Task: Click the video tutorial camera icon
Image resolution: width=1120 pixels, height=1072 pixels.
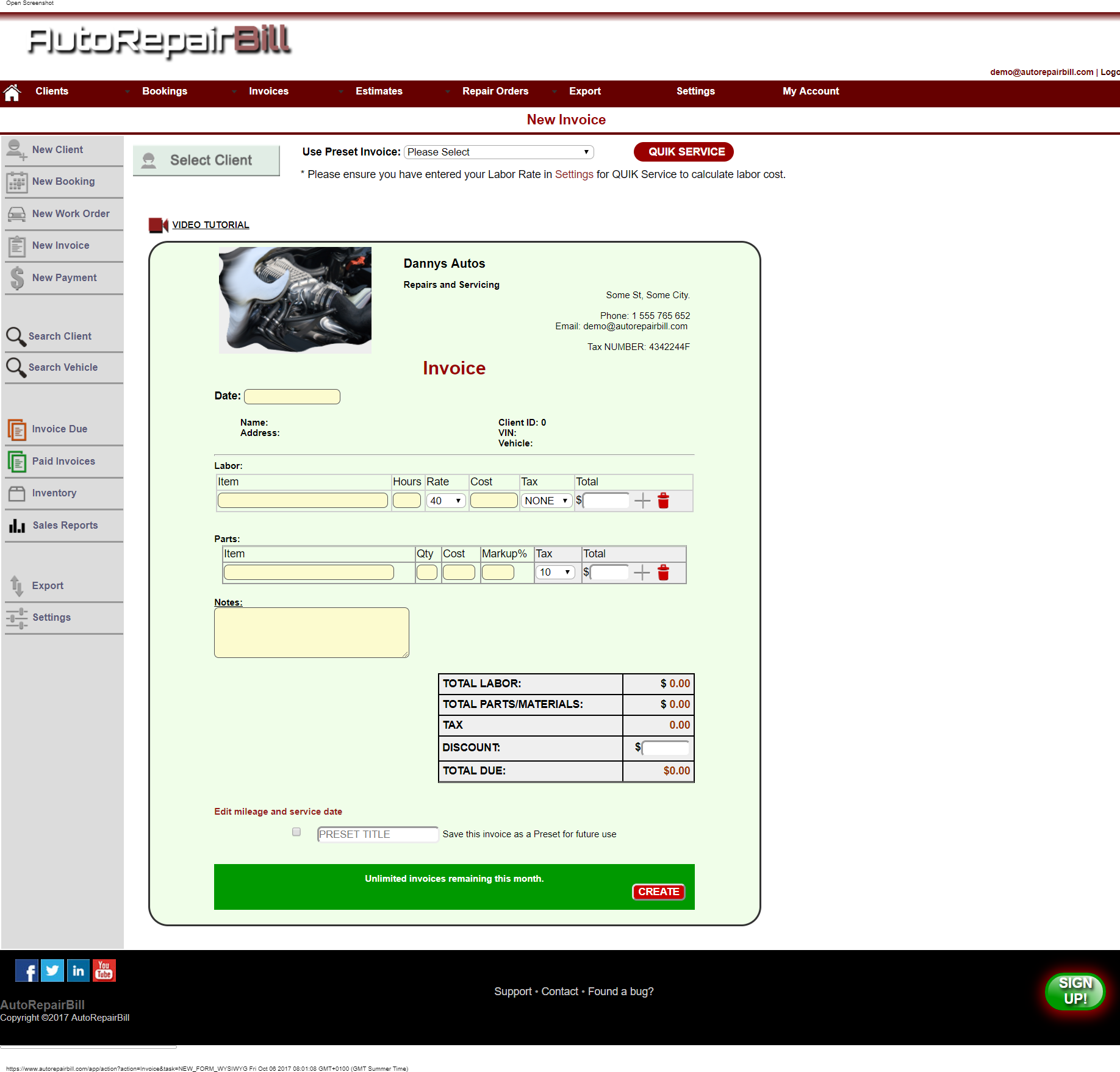Action: tap(158, 225)
